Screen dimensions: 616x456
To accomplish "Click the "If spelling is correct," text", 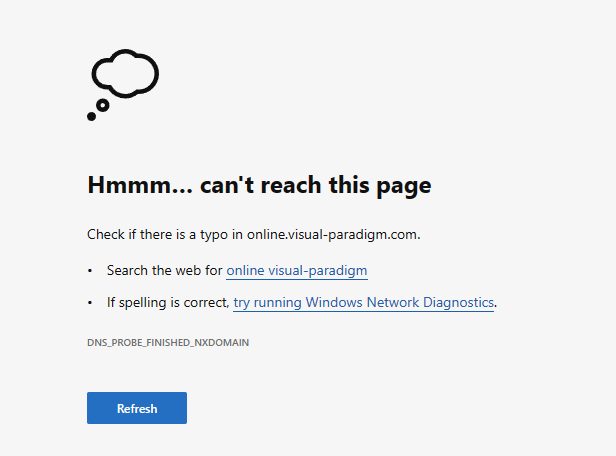I will 168,302.
